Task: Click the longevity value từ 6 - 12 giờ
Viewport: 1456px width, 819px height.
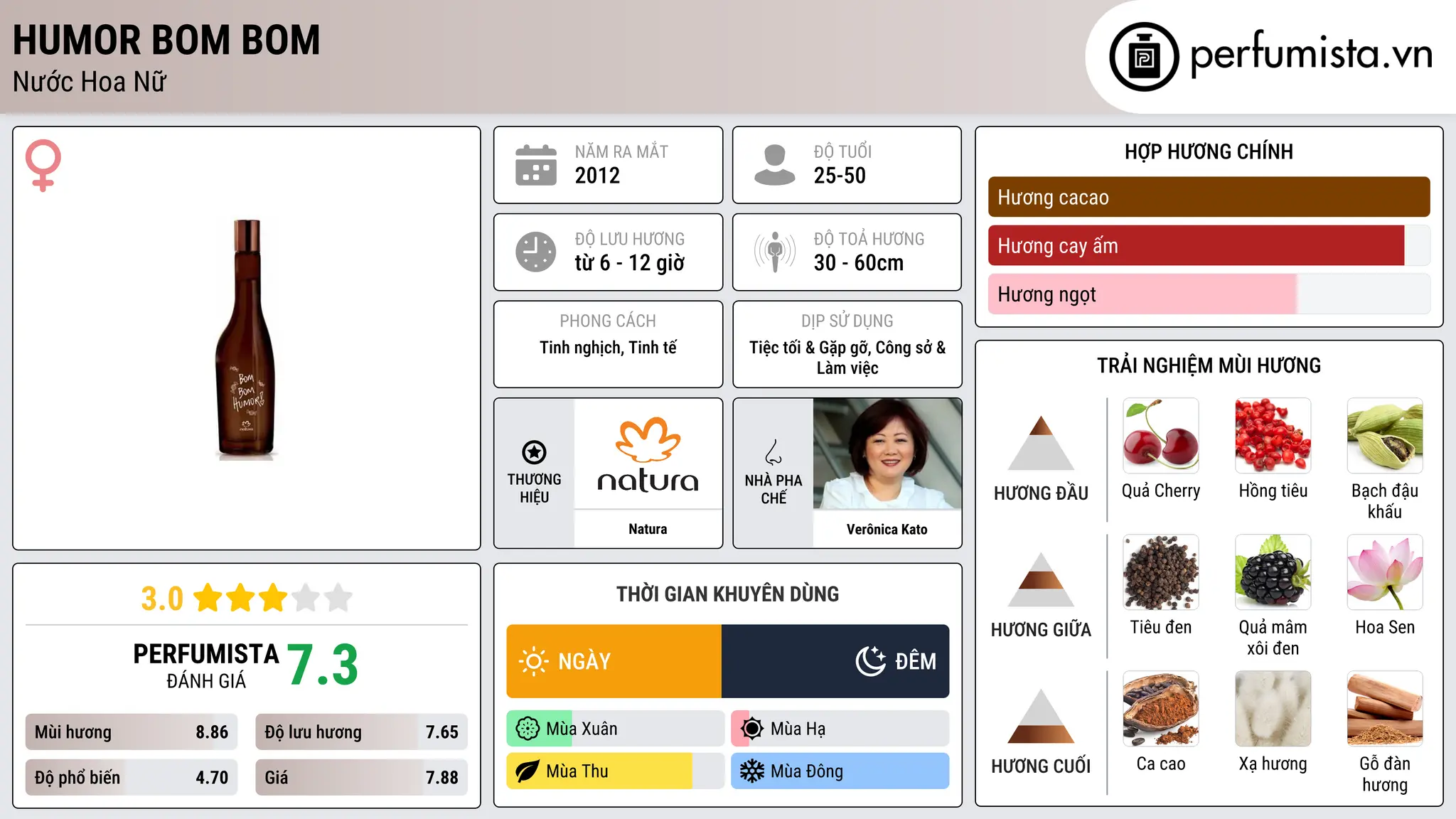Action: [x=630, y=263]
